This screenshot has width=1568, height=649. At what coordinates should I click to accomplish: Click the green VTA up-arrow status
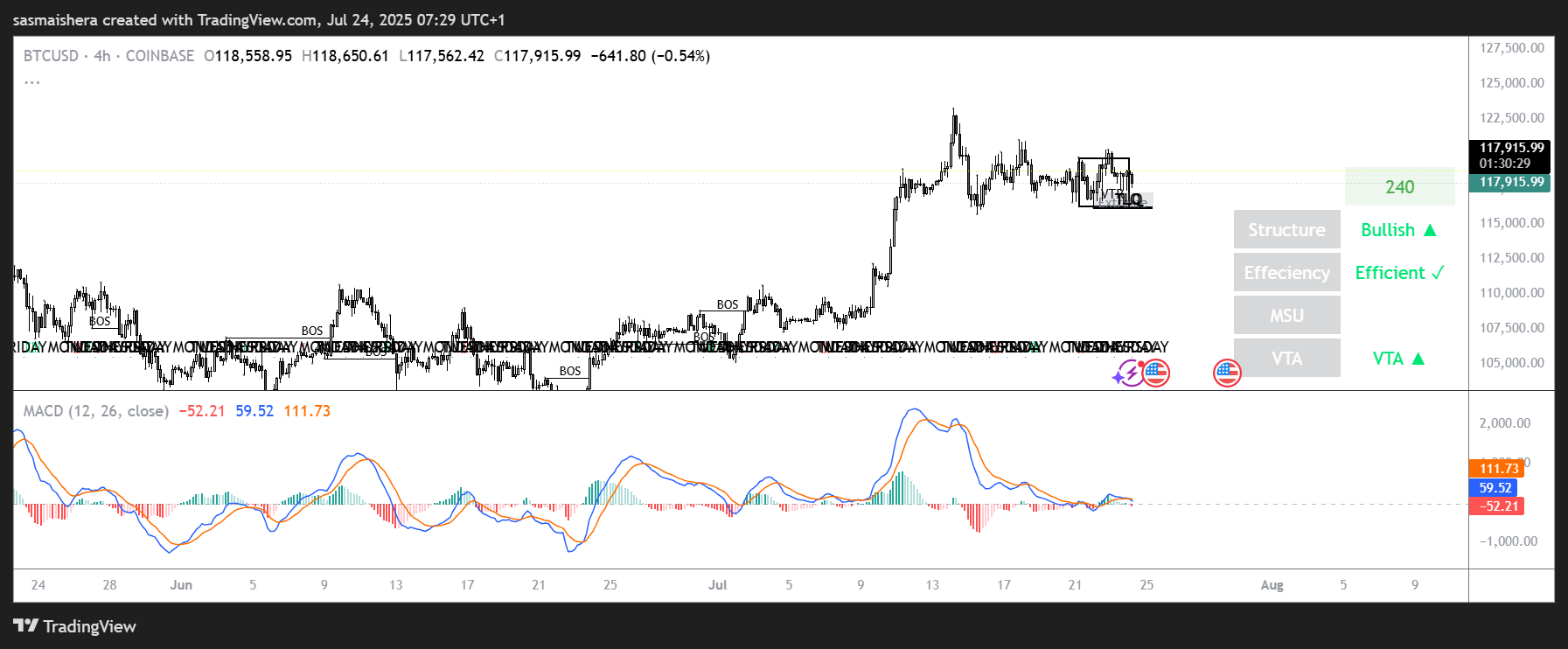(1398, 359)
